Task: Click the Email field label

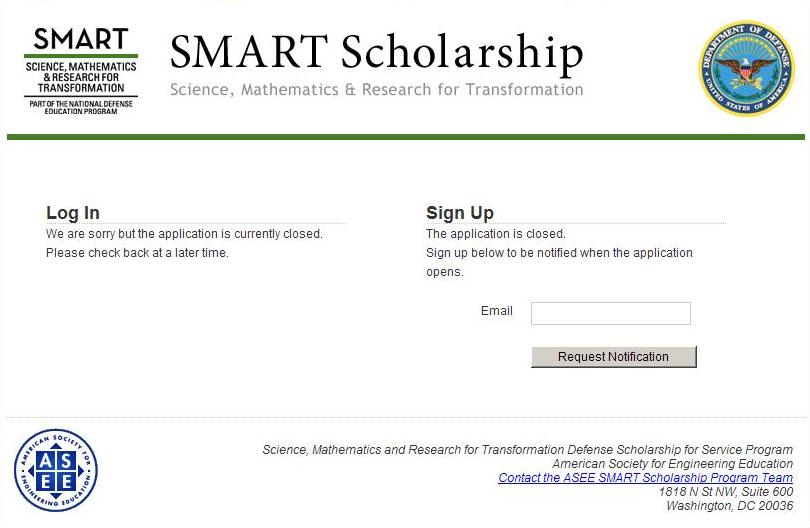Action: point(496,311)
